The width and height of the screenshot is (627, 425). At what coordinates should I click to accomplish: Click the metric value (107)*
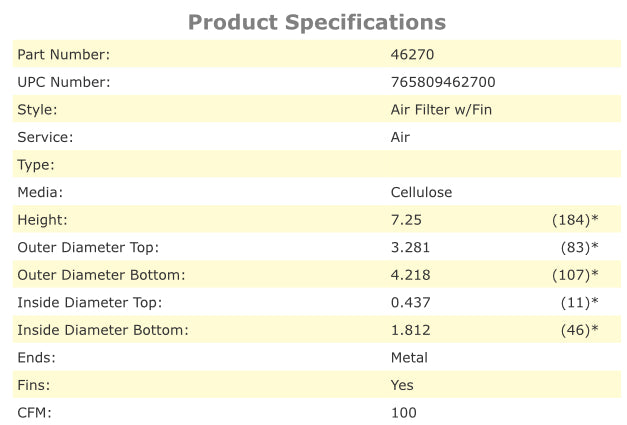click(x=574, y=274)
